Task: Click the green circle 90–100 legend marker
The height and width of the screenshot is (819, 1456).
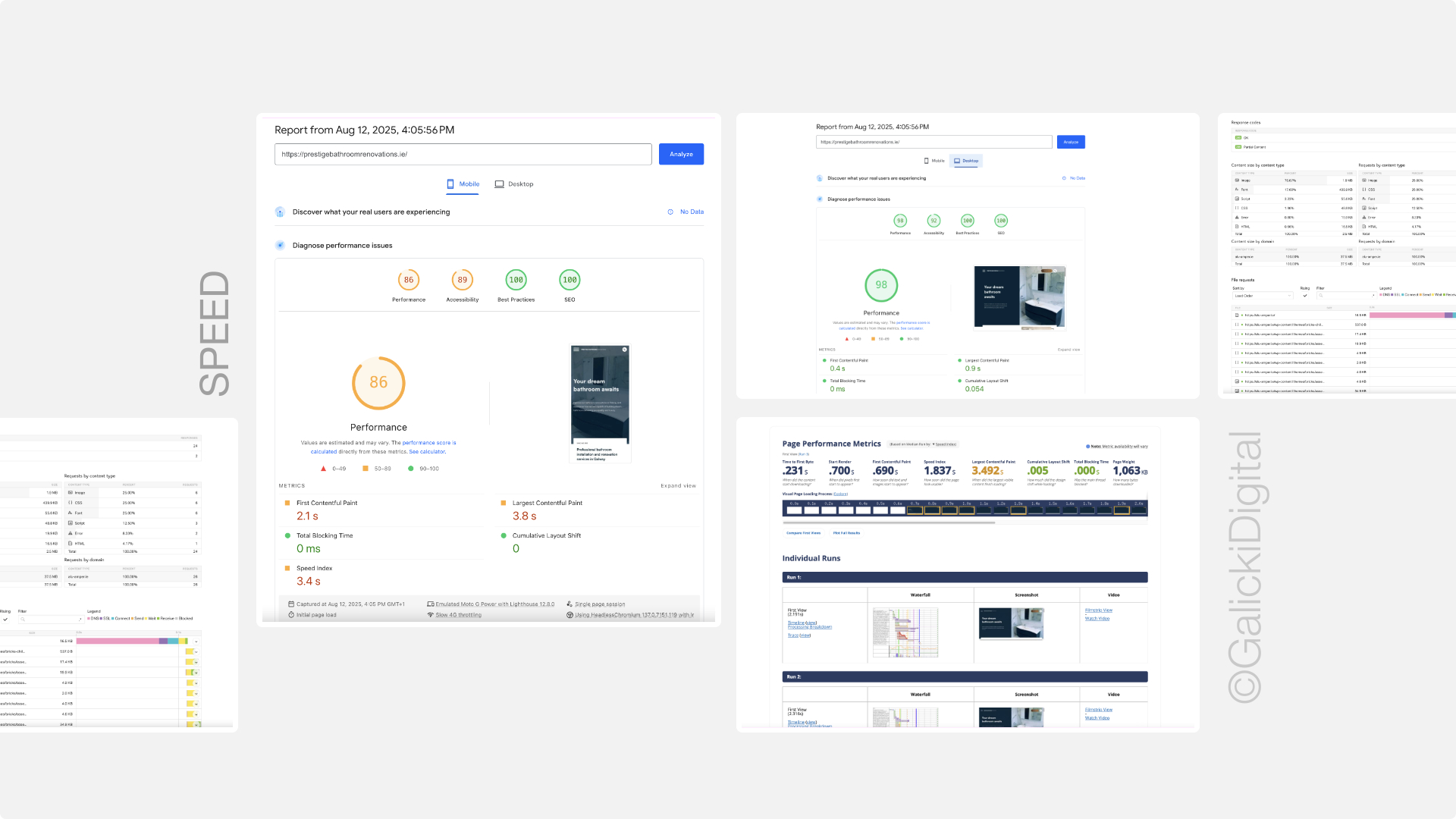Action: [x=411, y=469]
